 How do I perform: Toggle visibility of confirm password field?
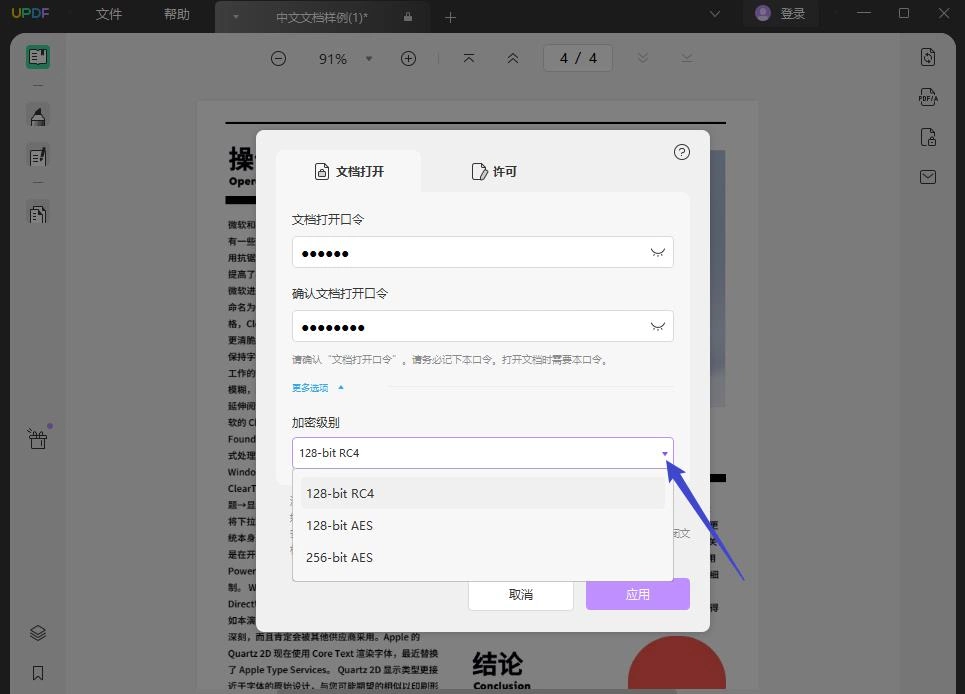click(657, 326)
